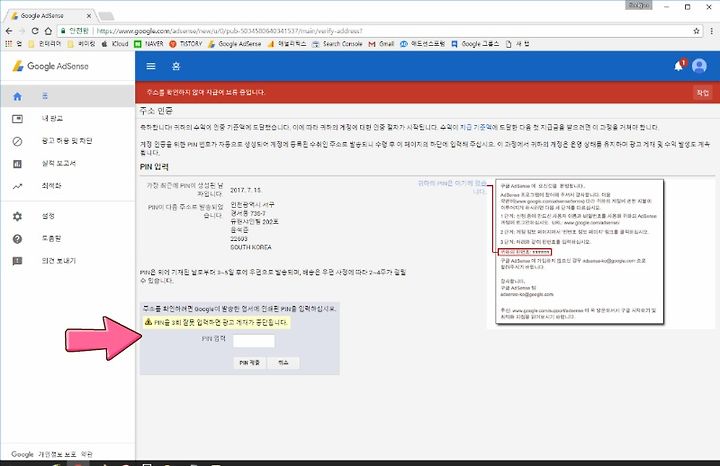
Task: Bookmark this page with the star icon
Action: coord(696,31)
